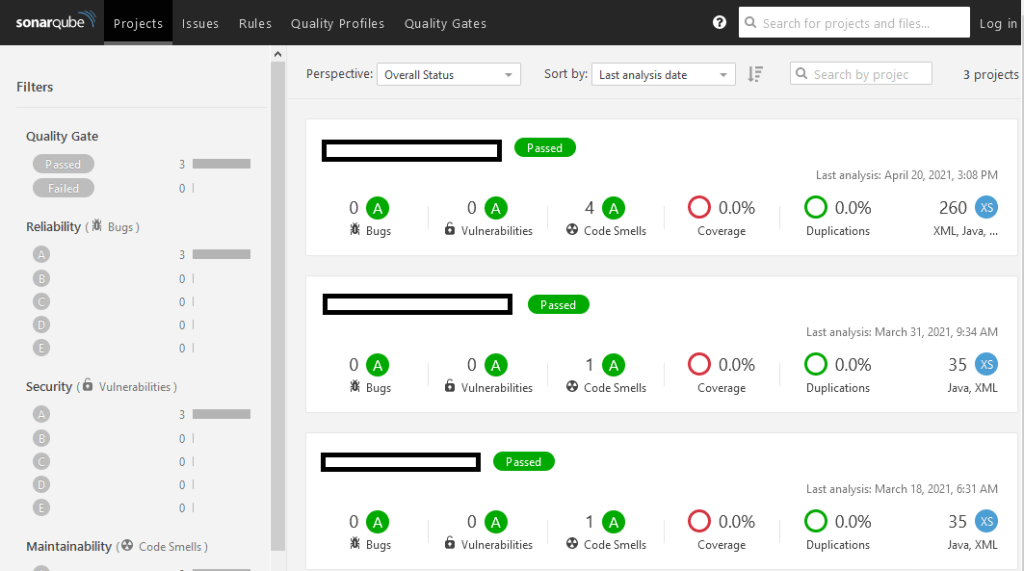The height and width of the screenshot is (571, 1024).
Task: Click first project's red Coverage circle
Action: click(x=699, y=208)
